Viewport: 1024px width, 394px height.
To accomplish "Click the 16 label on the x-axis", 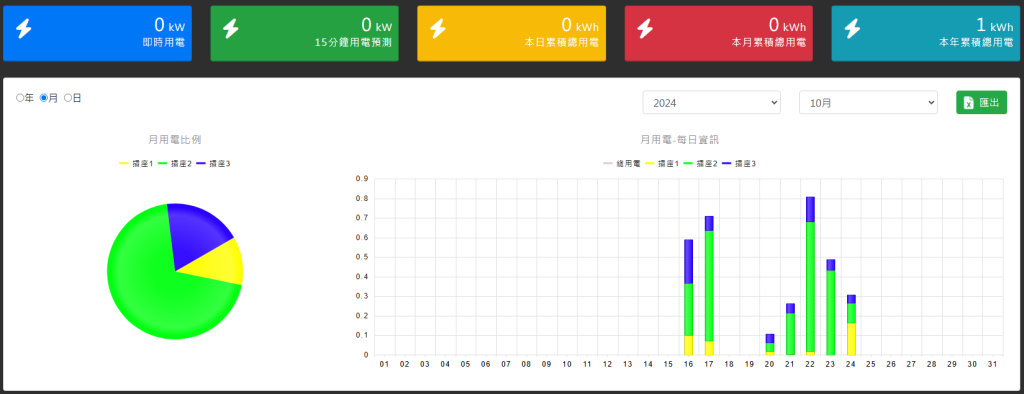I will (x=688, y=364).
